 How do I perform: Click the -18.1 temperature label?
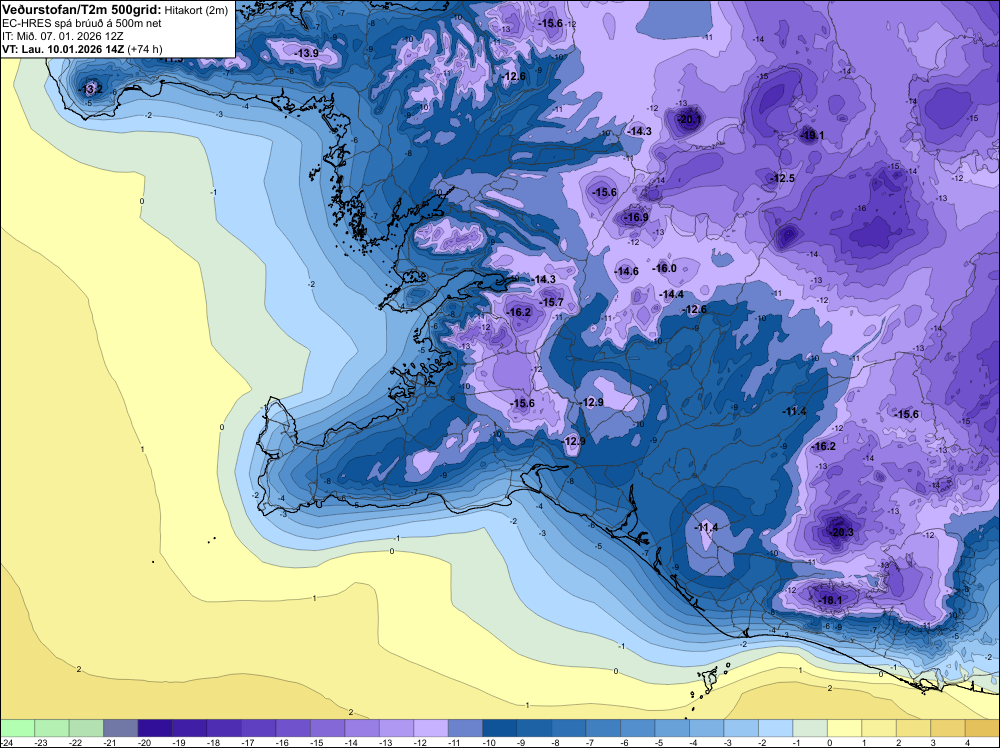coord(830,600)
